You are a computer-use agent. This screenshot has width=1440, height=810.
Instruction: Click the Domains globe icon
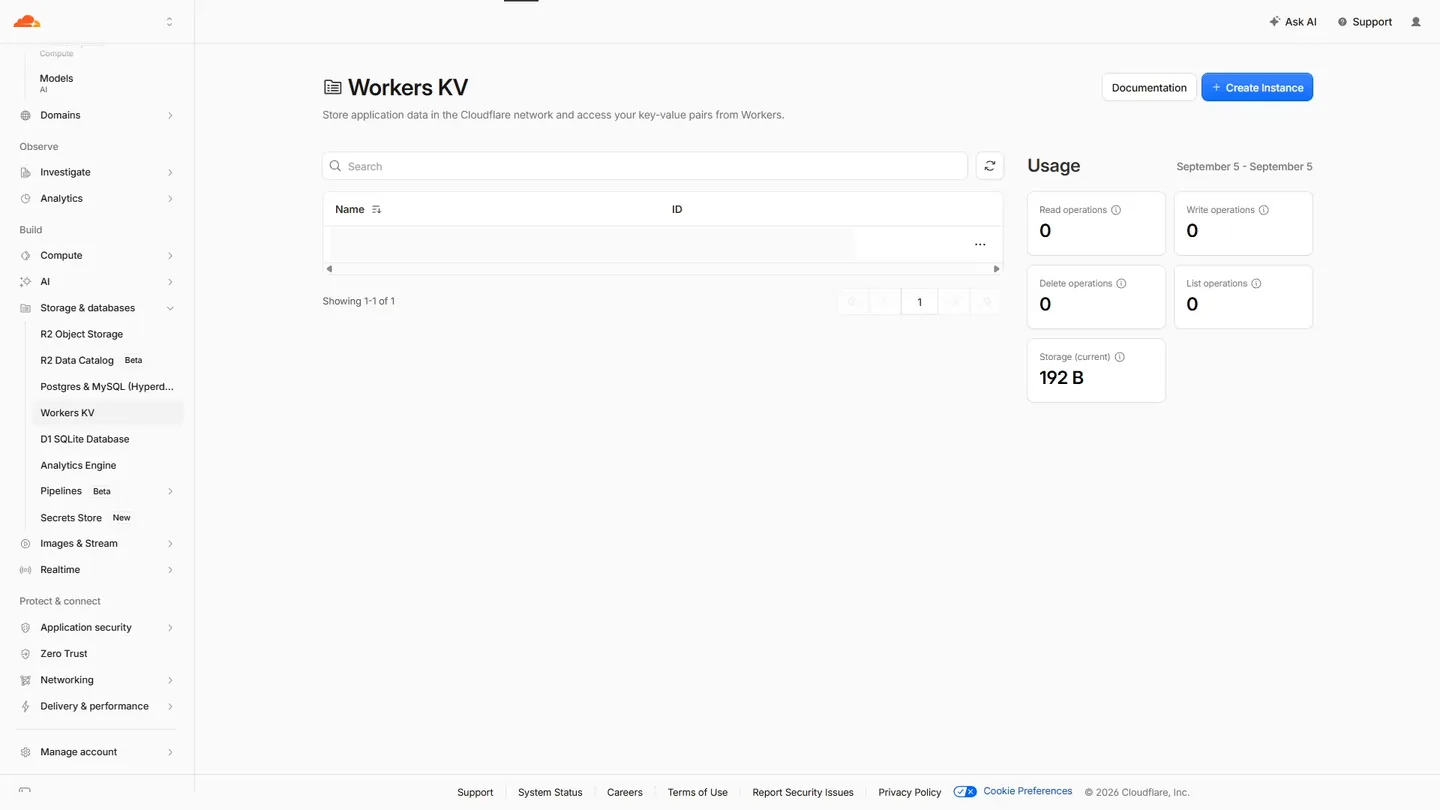26,115
